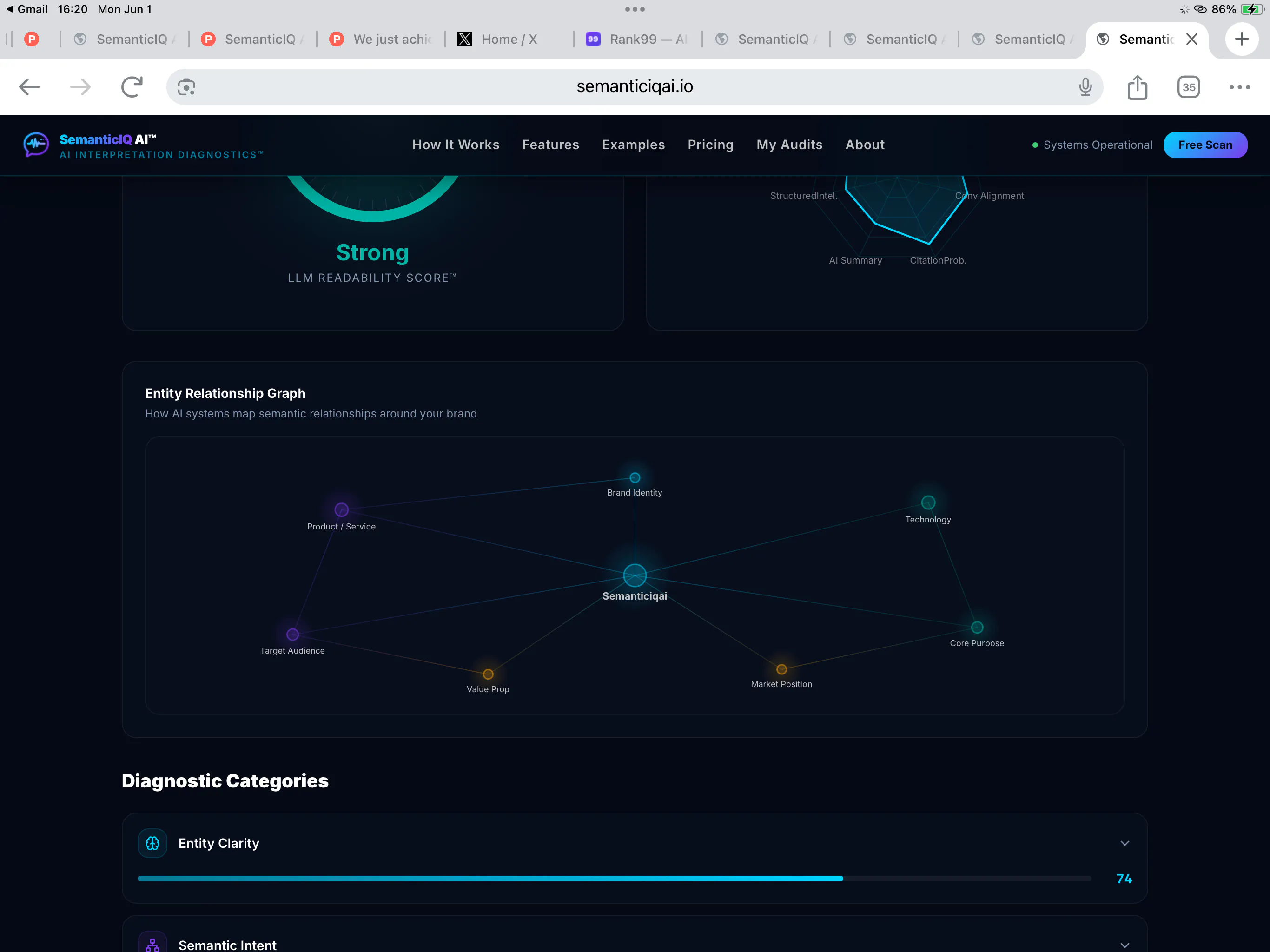
Task: Click the LLM READABILITY SCORE label
Action: pyautogui.click(x=372, y=278)
